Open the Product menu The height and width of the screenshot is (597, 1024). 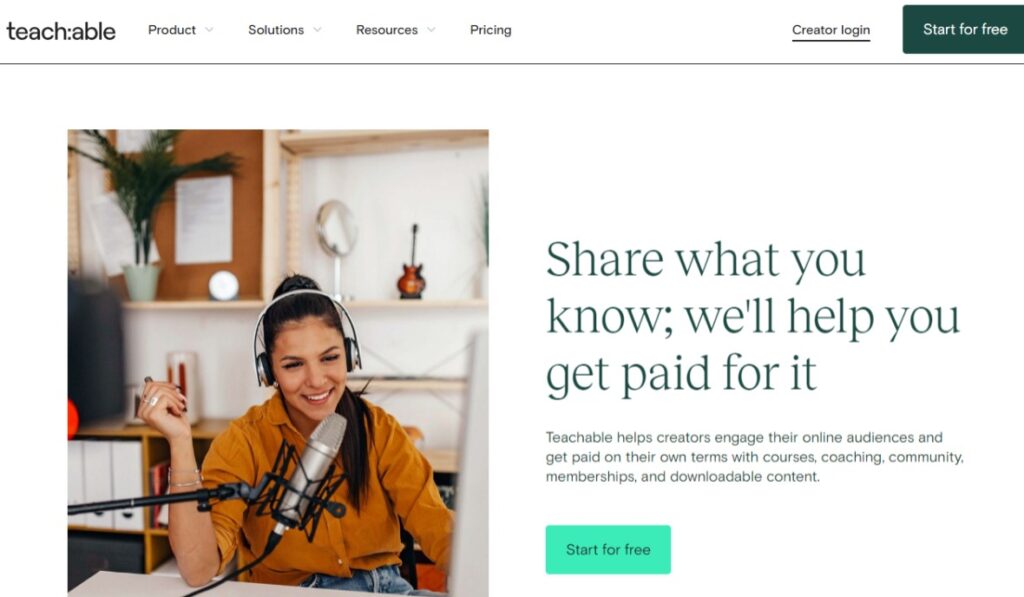[172, 30]
